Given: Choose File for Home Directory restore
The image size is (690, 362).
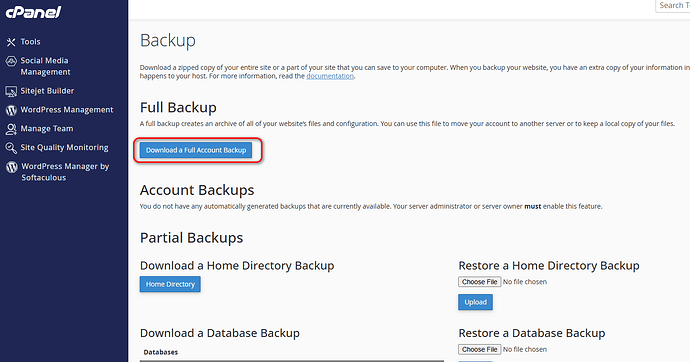Looking at the screenshot, I should [x=479, y=282].
